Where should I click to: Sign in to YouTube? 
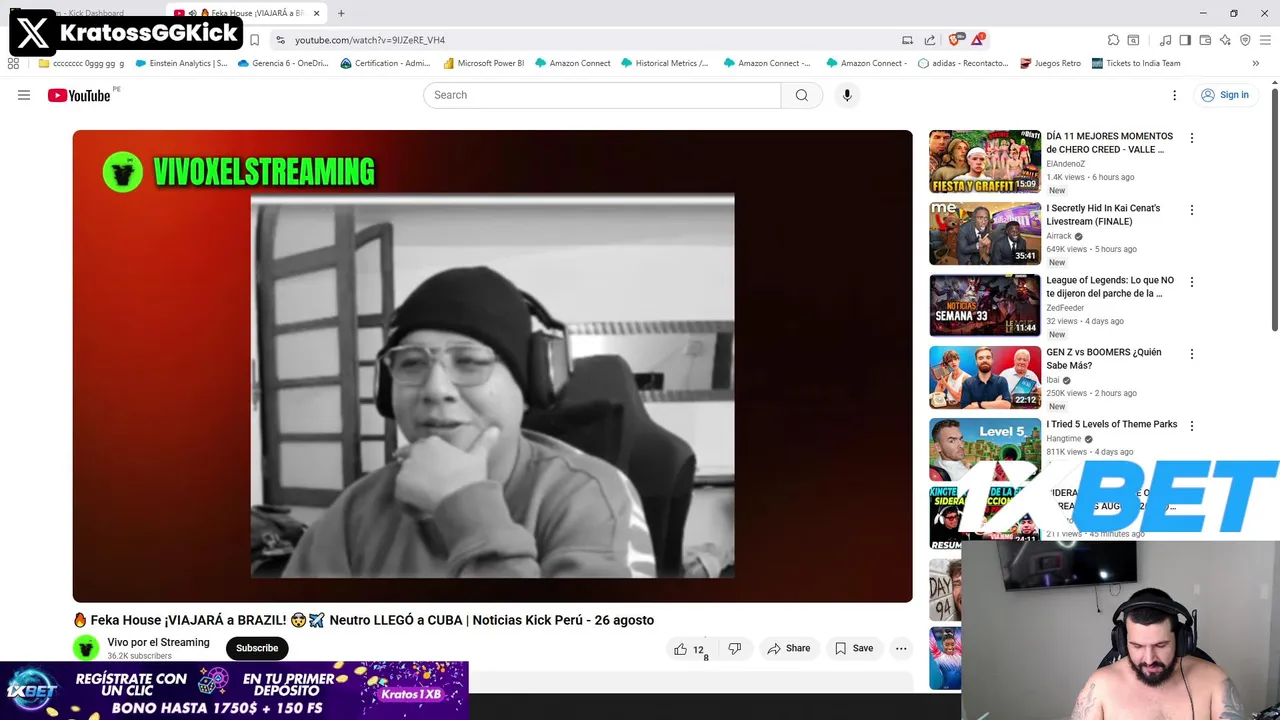[1225, 95]
